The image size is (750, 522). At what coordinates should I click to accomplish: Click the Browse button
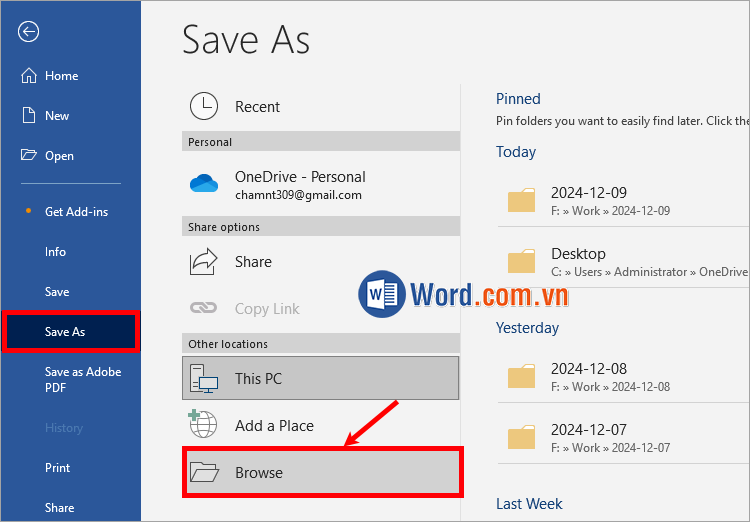(323, 472)
